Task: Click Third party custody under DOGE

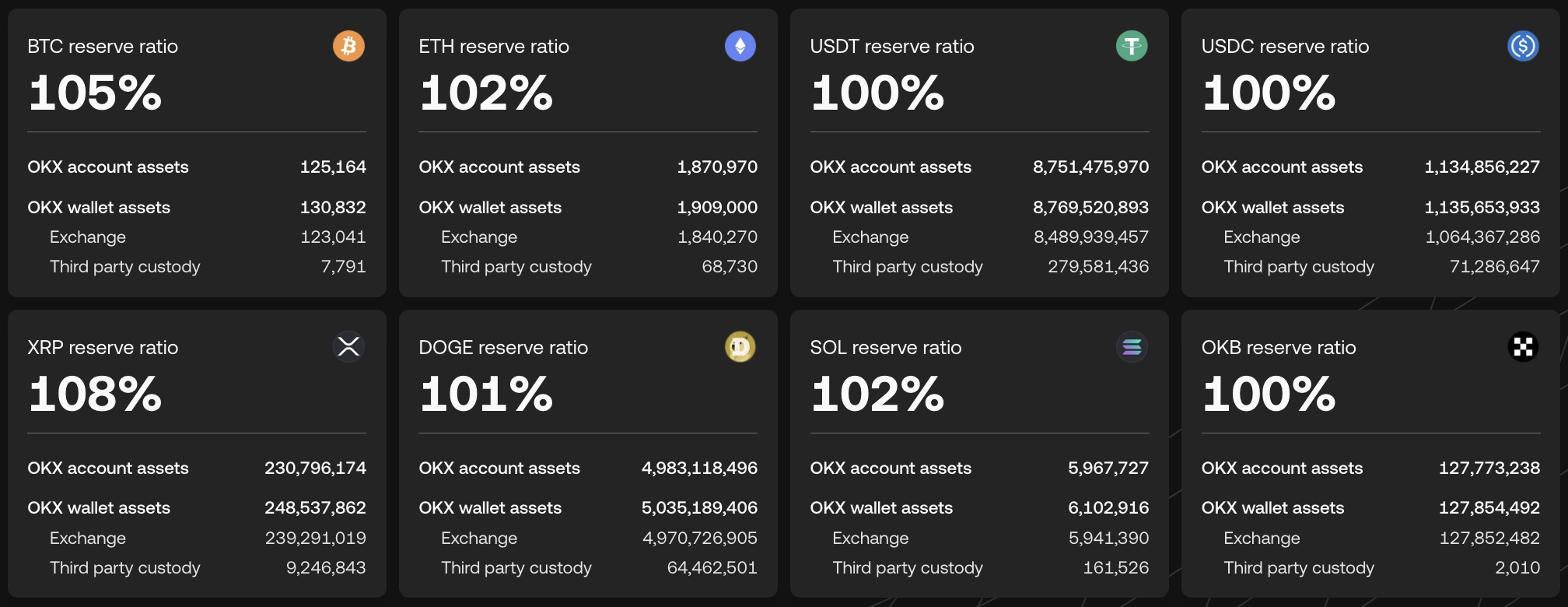Action: point(516,568)
